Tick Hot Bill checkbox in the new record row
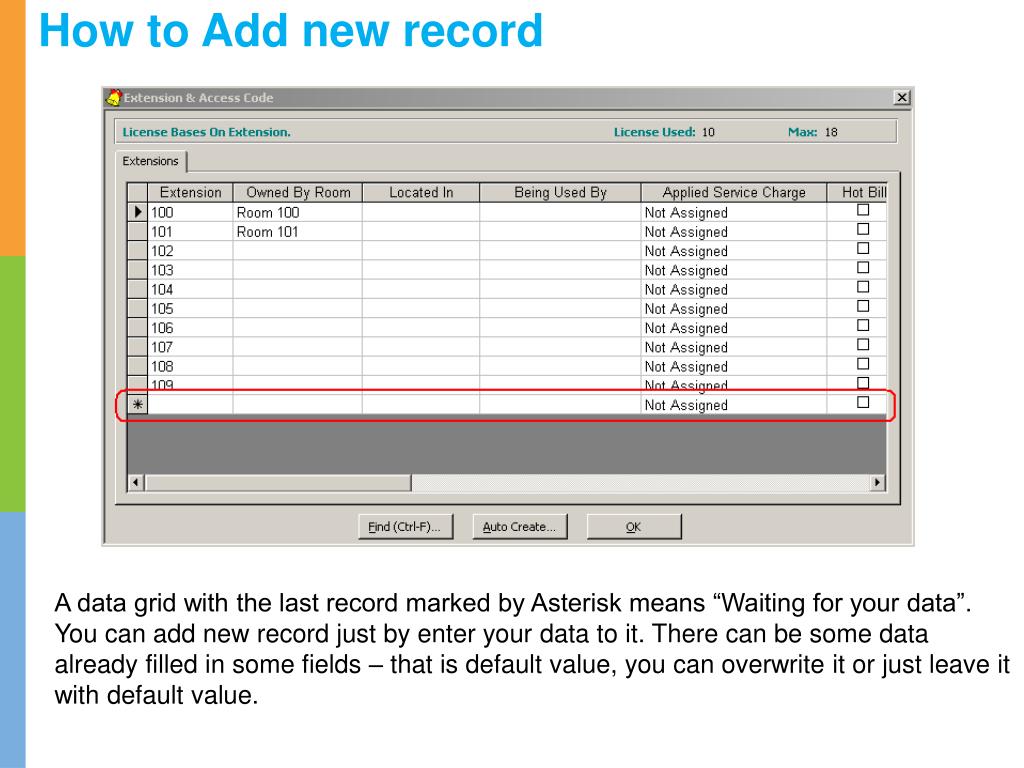 (x=863, y=402)
